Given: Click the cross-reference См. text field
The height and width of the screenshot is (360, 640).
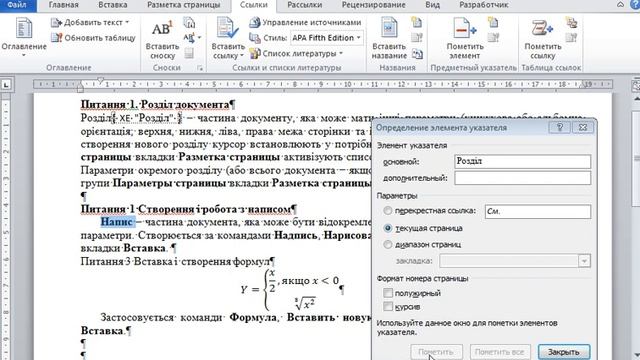Looking at the screenshot, I should coord(538,211).
